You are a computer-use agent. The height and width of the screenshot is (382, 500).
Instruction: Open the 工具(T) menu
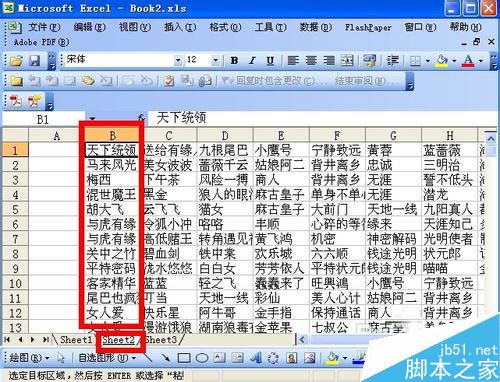pyautogui.click(x=270, y=27)
